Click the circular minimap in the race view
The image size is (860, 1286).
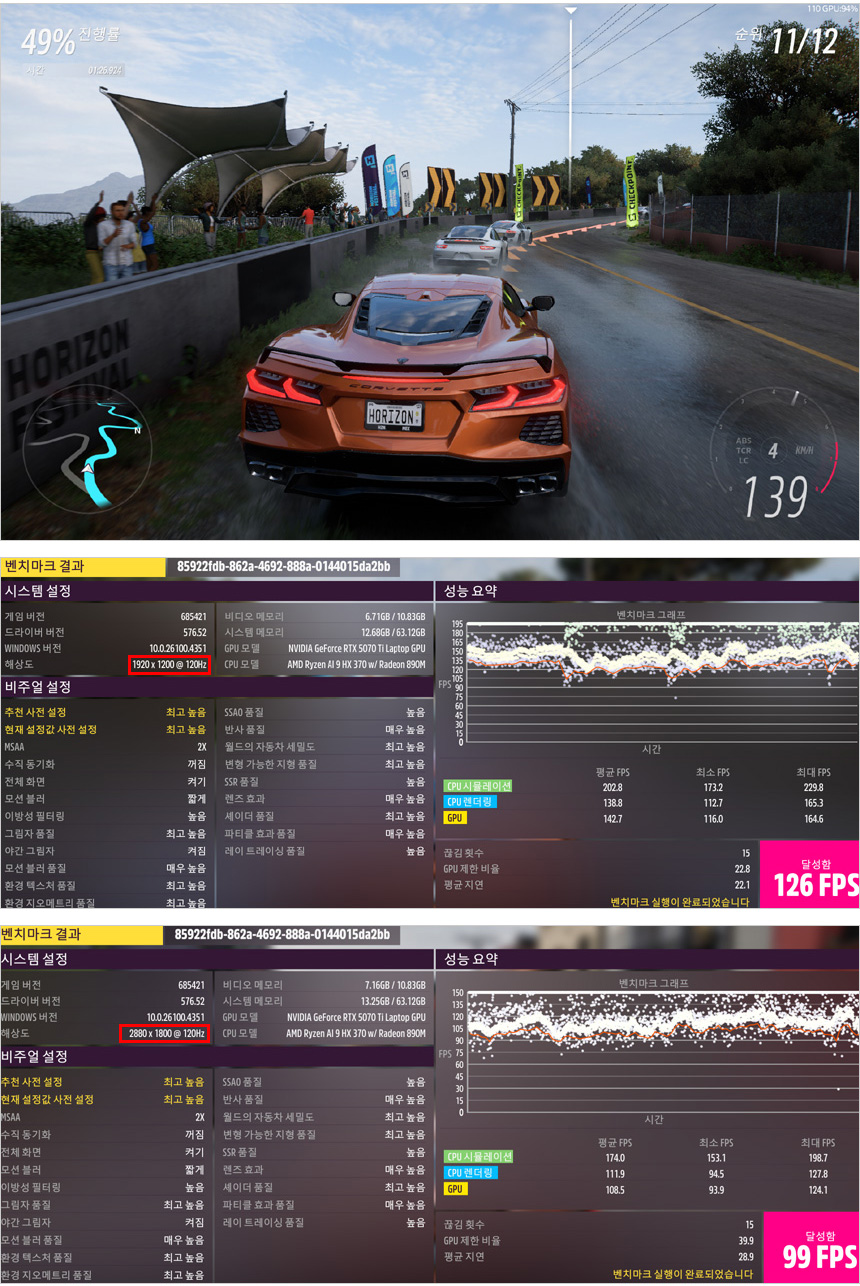tap(87, 450)
